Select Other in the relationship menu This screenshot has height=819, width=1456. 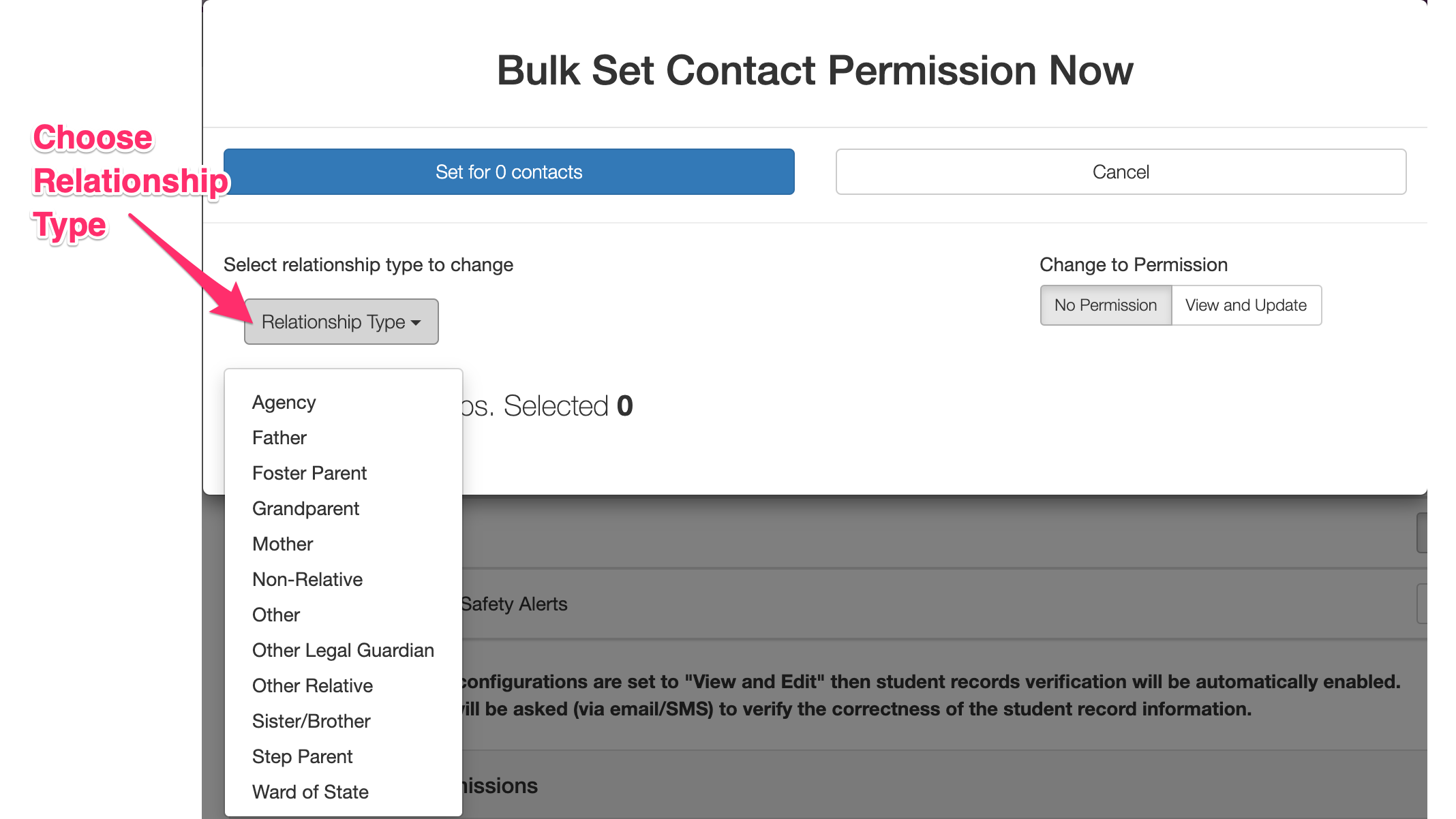(x=276, y=615)
